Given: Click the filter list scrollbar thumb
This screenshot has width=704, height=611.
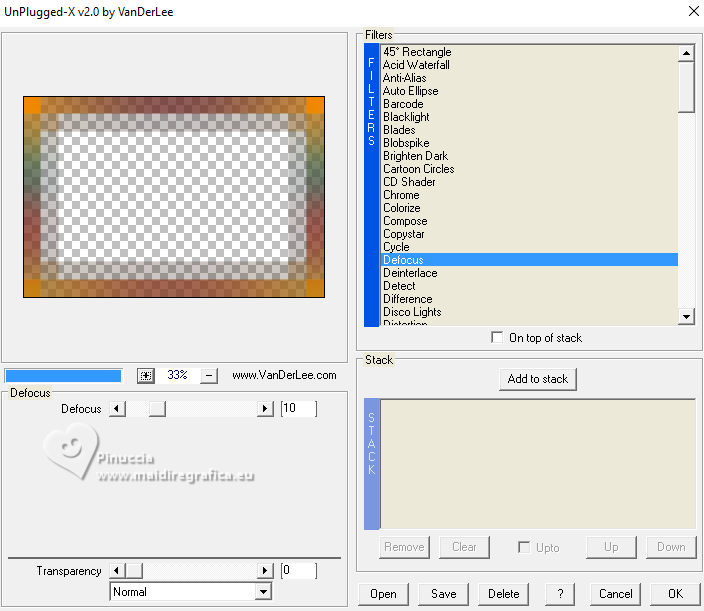Looking at the screenshot, I should tap(686, 87).
